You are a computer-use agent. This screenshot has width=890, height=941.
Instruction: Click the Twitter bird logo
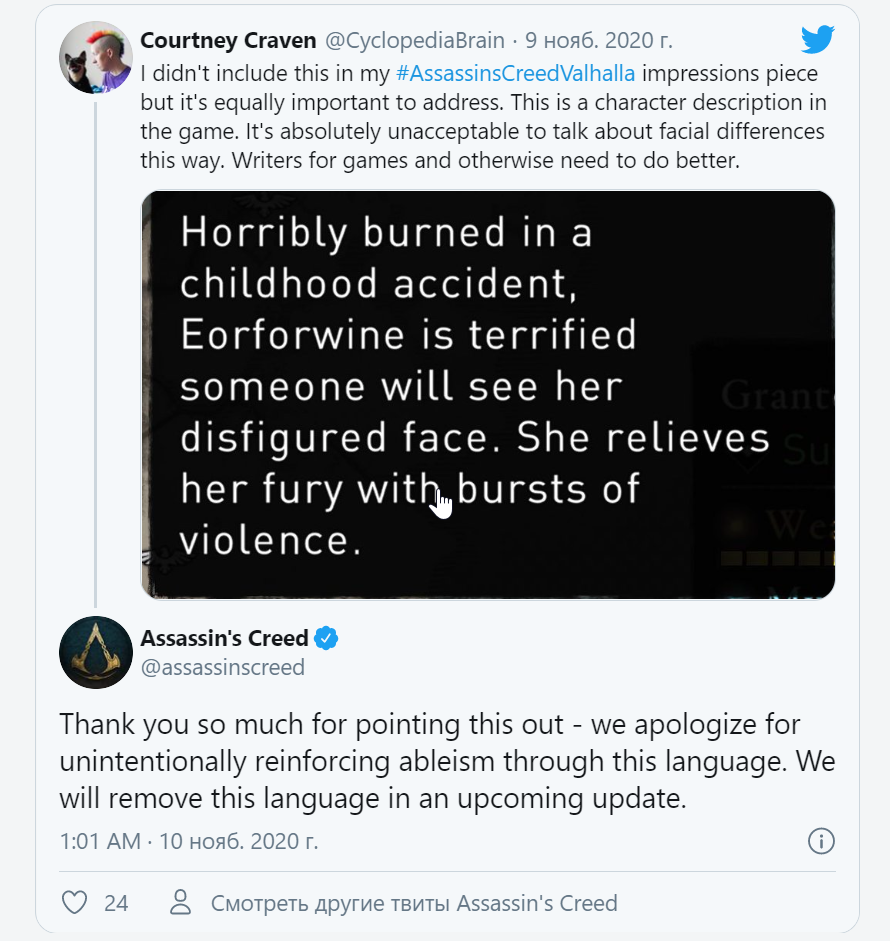click(817, 40)
